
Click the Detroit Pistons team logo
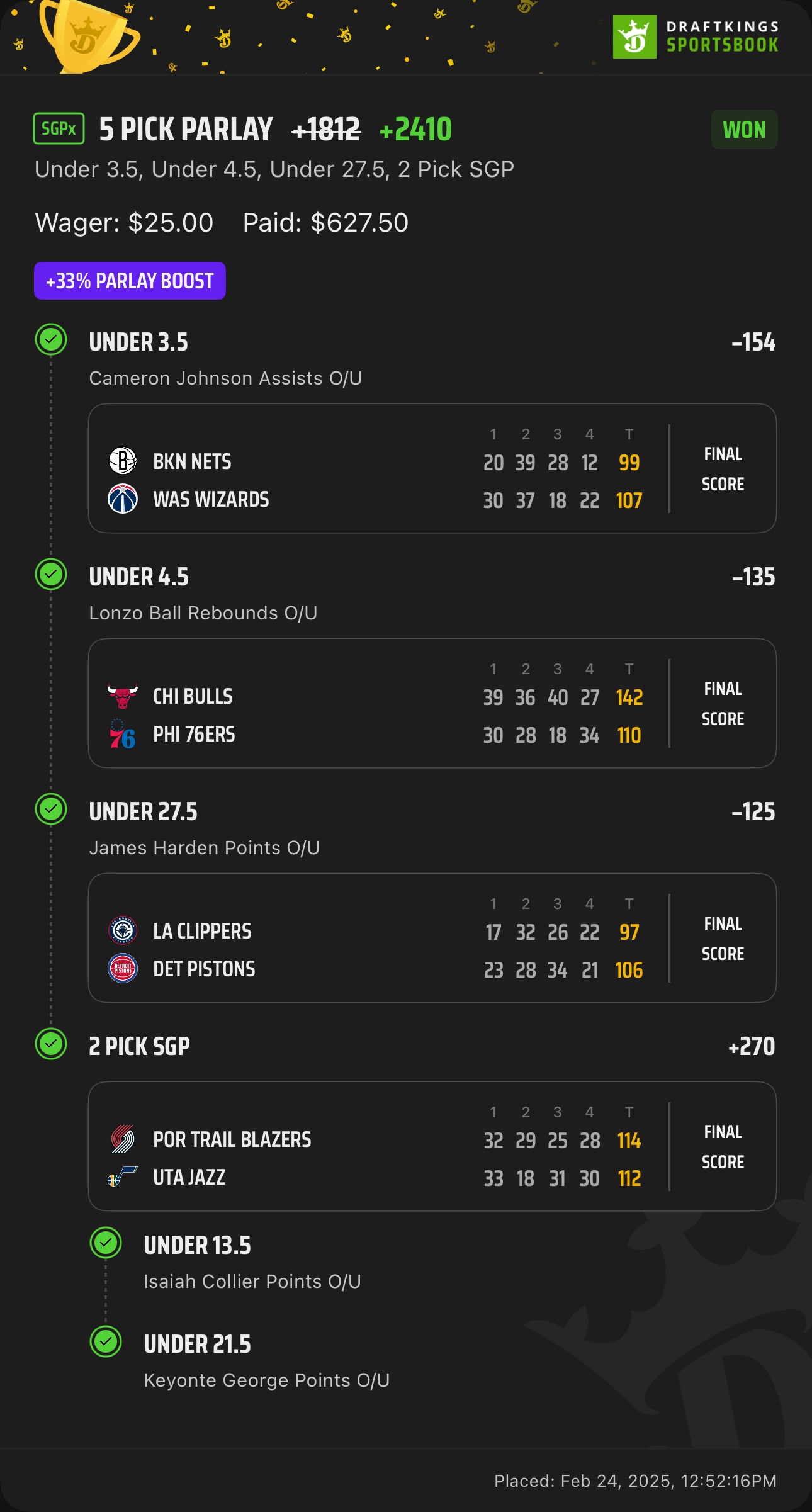(123, 969)
